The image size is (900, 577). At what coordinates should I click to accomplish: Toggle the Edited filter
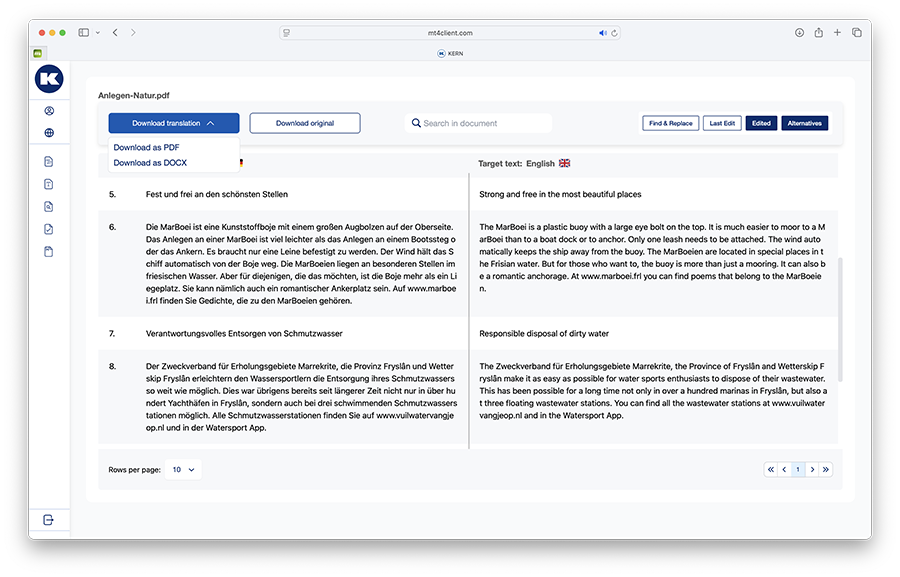[x=761, y=123]
